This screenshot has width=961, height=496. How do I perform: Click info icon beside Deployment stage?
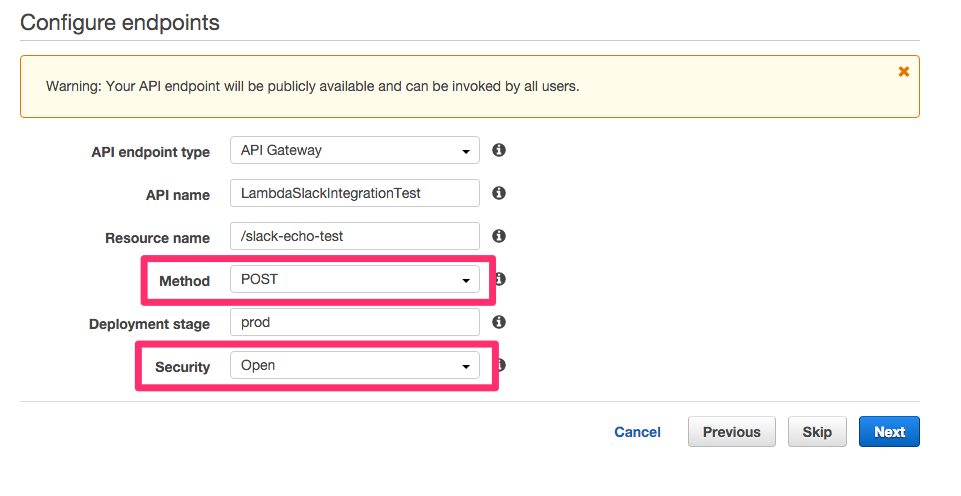click(499, 322)
